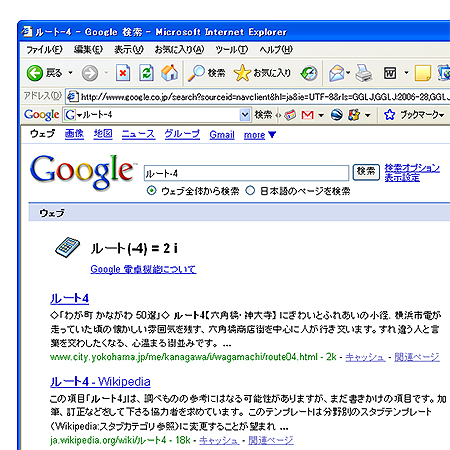The image size is (450, 450).
Task: Click the grey Forward arrow button
Action: click(90, 73)
